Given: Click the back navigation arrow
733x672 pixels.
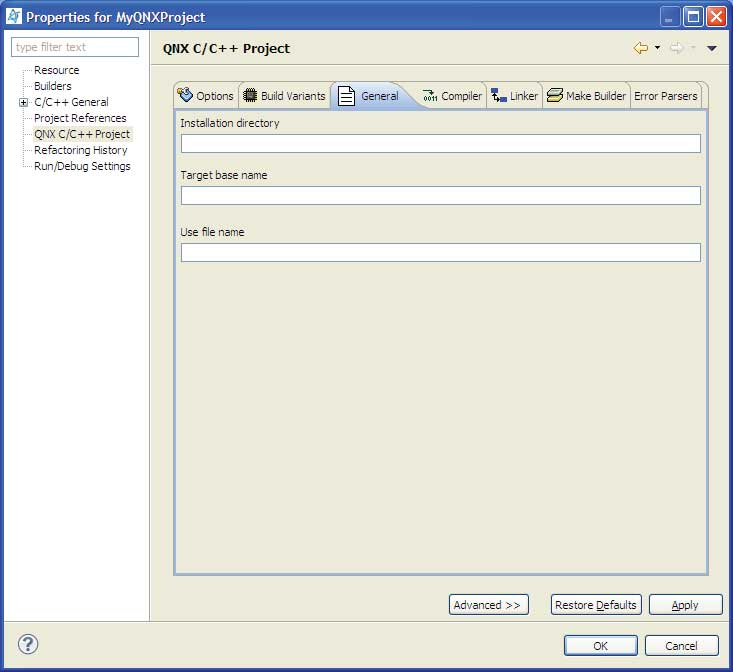Looking at the screenshot, I should pos(641,48).
